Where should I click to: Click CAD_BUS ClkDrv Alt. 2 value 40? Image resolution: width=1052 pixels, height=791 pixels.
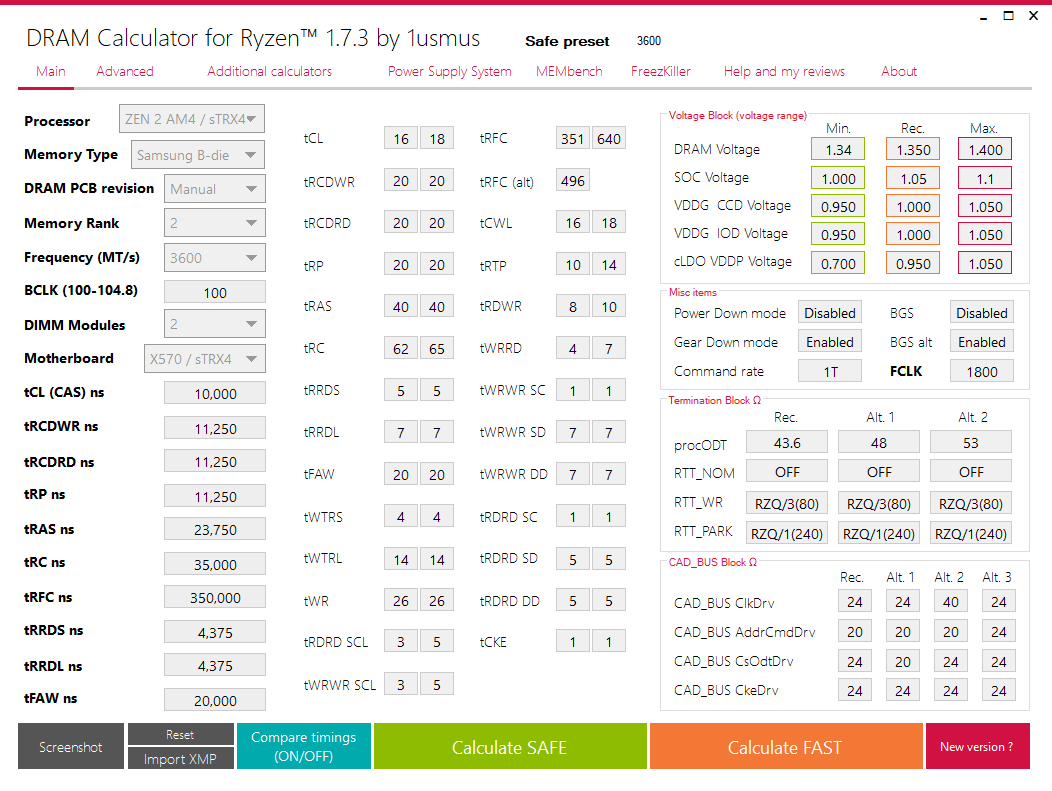pyautogui.click(x=951, y=601)
